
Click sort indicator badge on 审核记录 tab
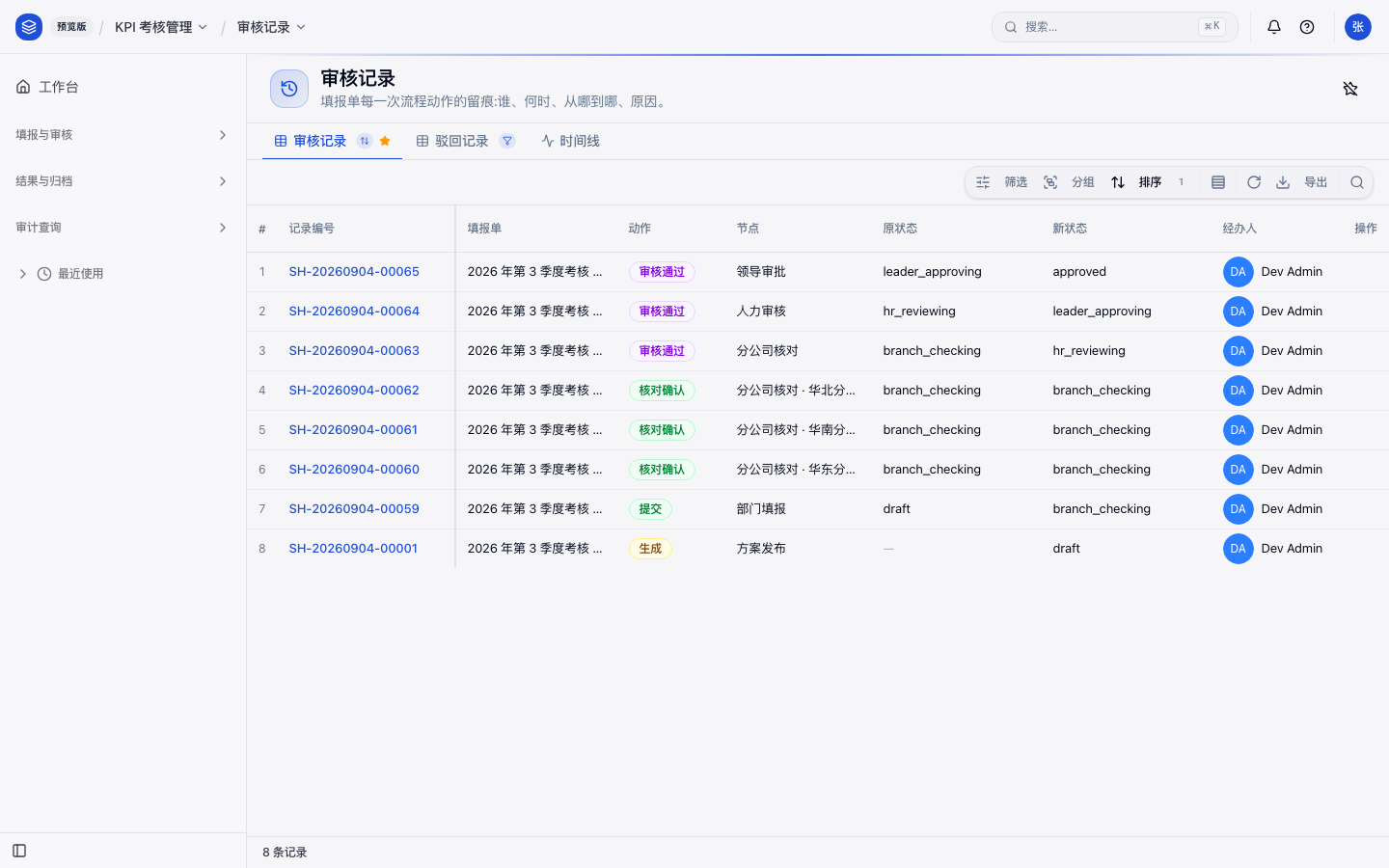[x=365, y=141]
